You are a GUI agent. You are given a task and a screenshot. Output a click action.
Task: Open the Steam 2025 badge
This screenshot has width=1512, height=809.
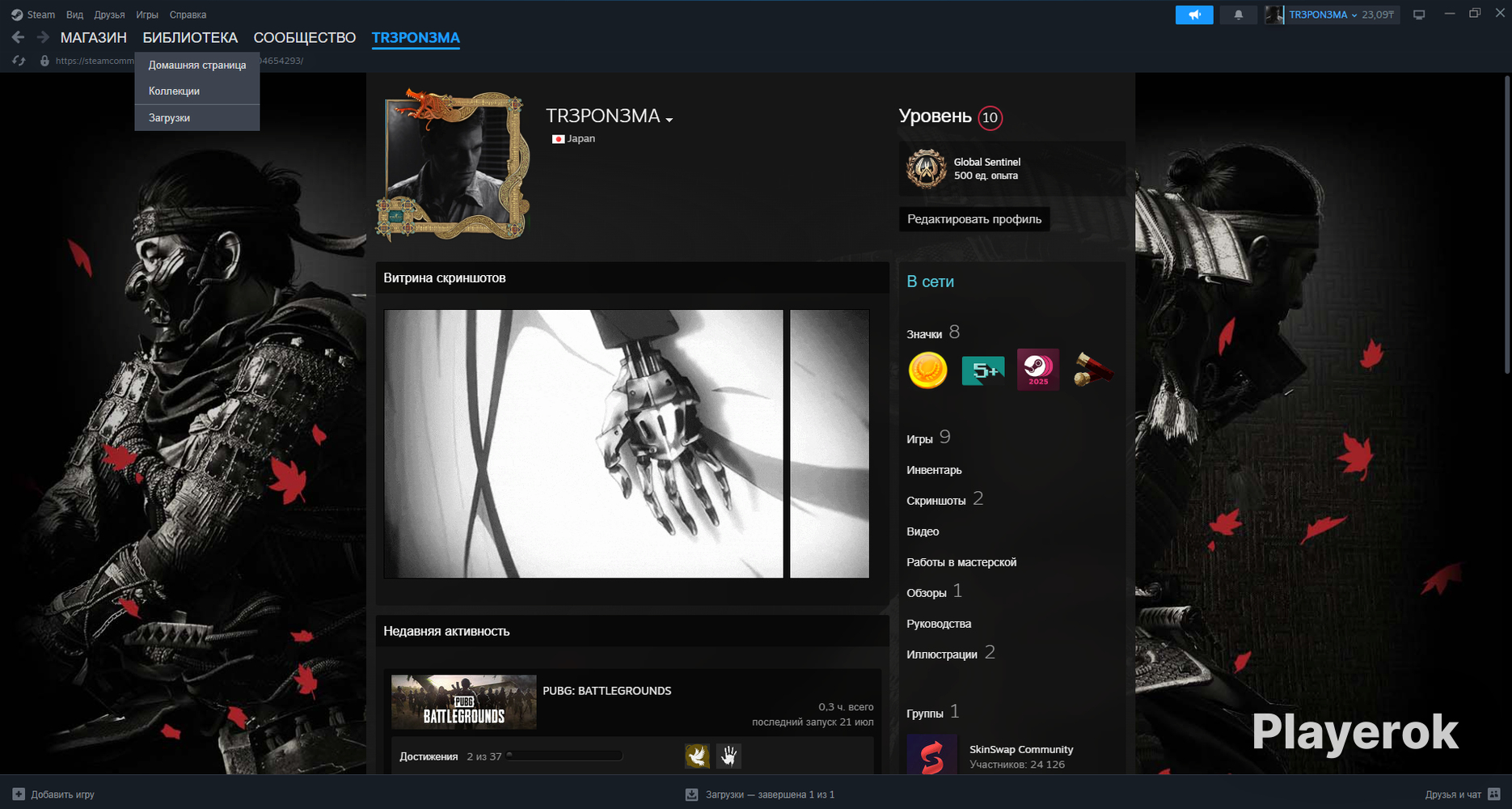coord(1038,370)
